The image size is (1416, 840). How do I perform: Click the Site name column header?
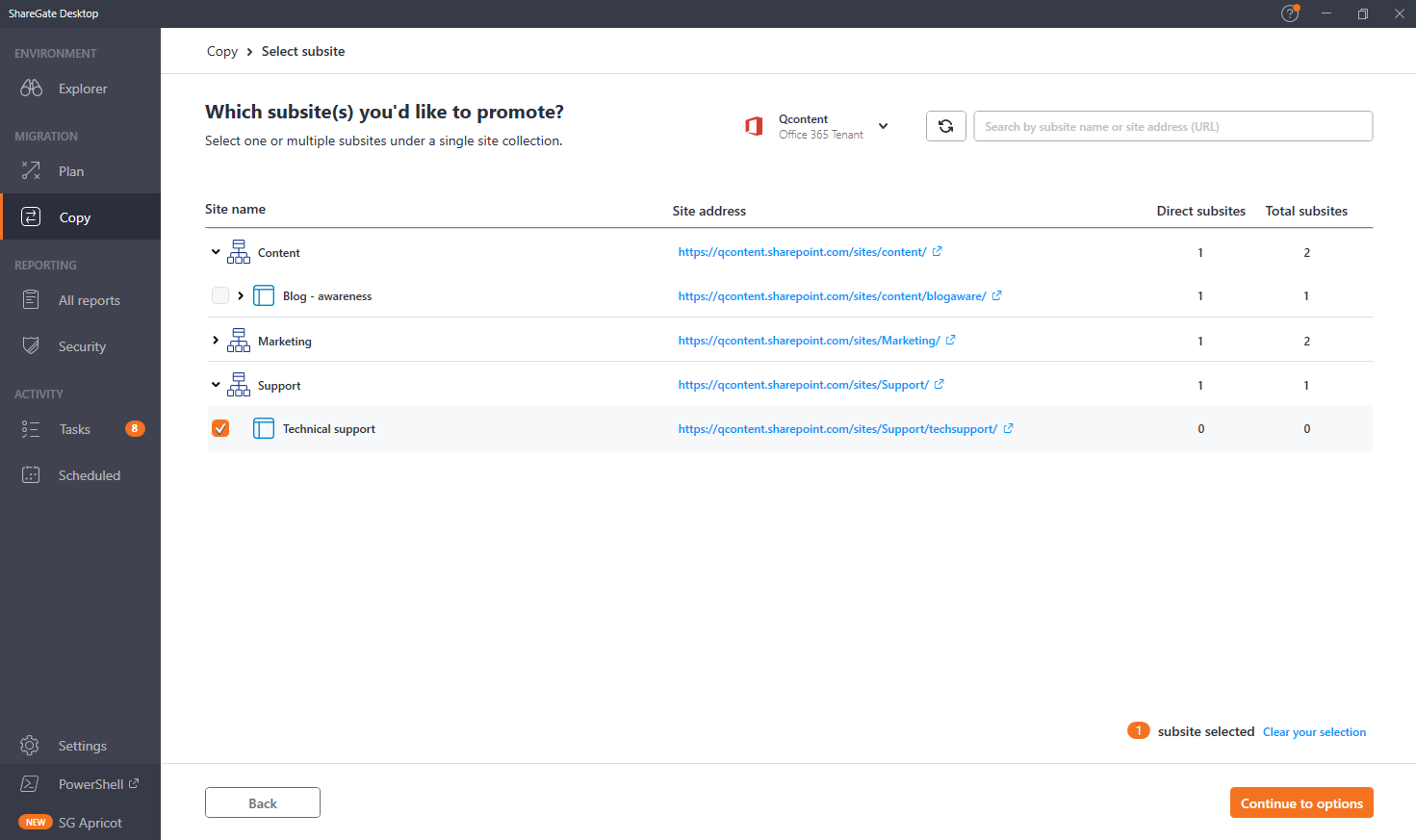pyautogui.click(x=235, y=209)
